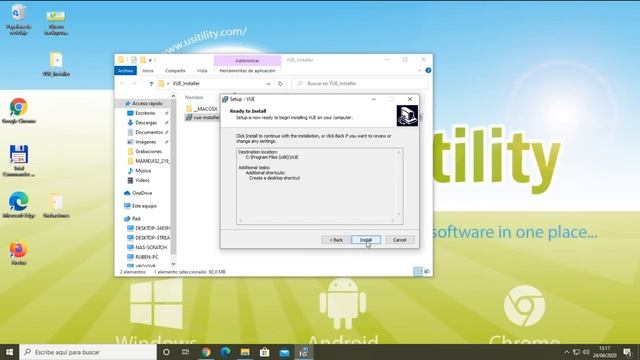Close the Setup - VUE dialog
The height and width of the screenshot is (360, 640).
click(x=410, y=99)
